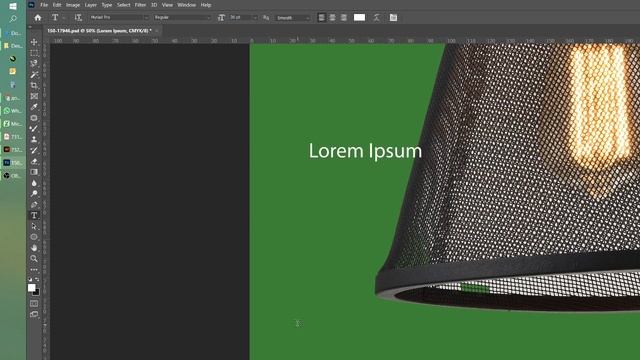
Task: Select the Brush tool
Action: coord(34,129)
